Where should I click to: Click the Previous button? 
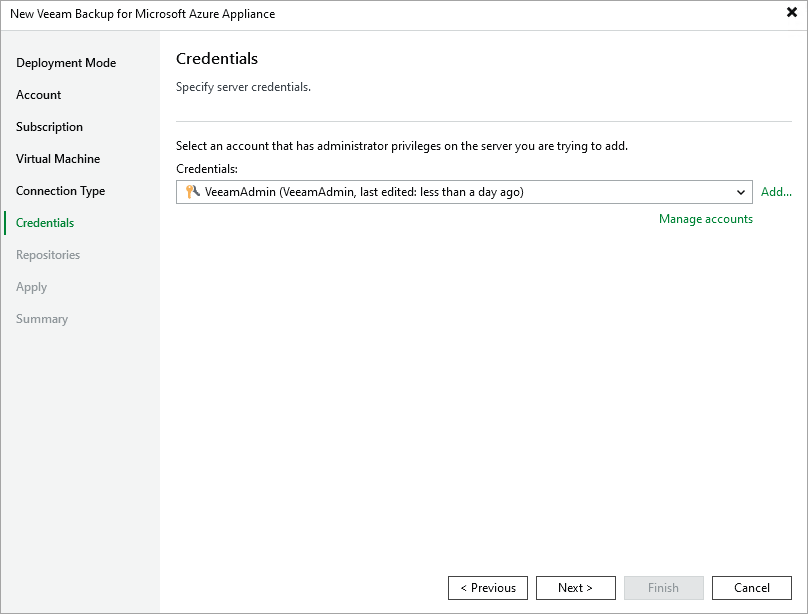pos(488,588)
